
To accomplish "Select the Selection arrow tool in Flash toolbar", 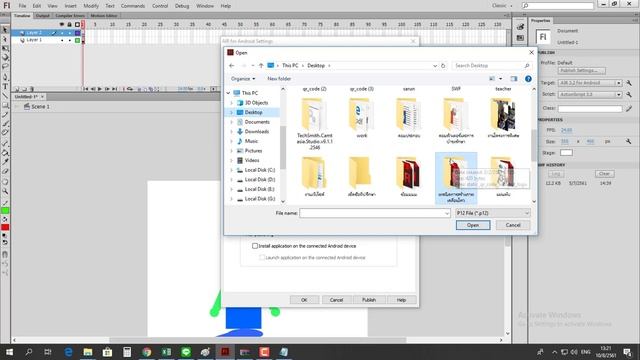I will point(5,29).
